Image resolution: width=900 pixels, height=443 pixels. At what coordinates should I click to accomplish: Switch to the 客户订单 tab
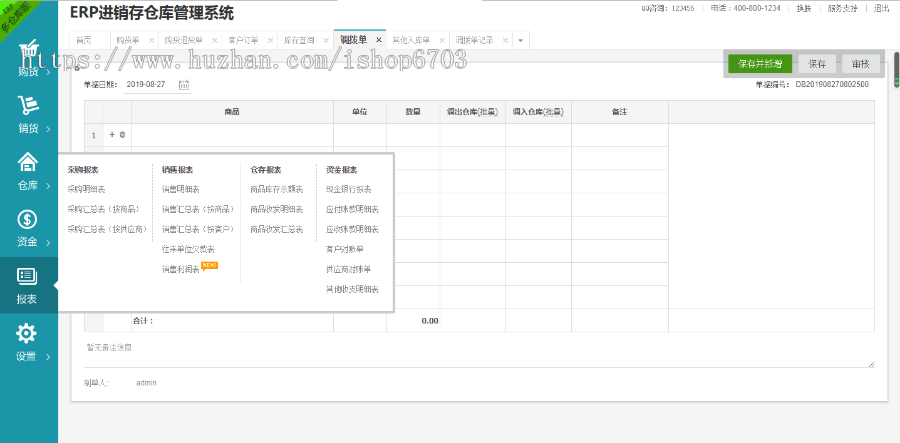243,40
